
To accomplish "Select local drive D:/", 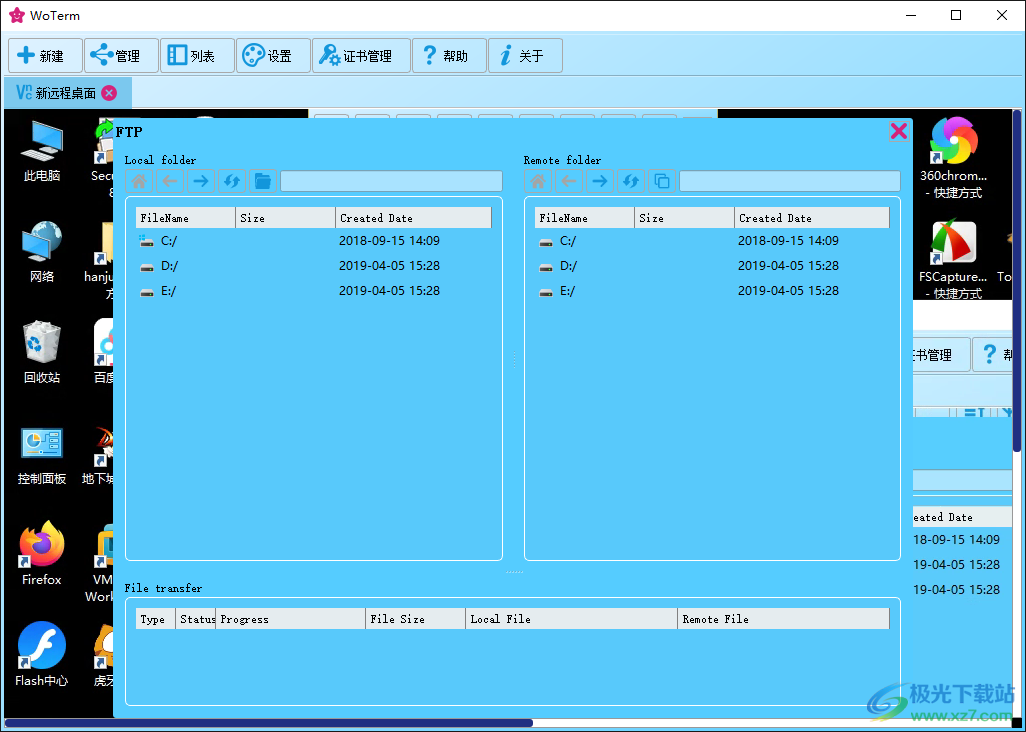I will tap(313, 266).
